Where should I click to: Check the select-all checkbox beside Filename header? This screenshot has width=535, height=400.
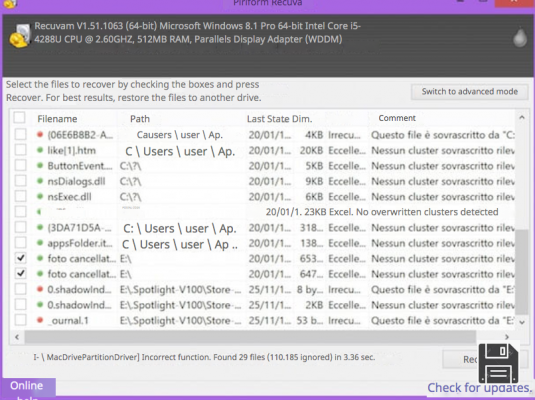pyautogui.click(x=19, y=118)
